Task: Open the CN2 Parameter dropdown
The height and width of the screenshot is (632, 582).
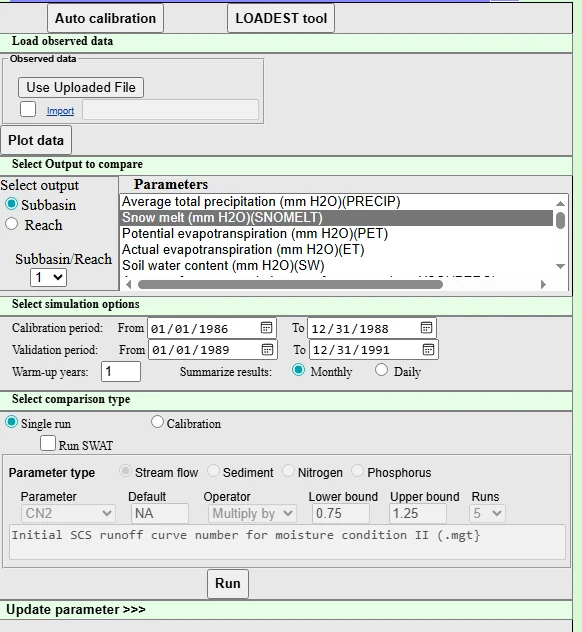Action: pyautogui.click(x=68, y=514)
